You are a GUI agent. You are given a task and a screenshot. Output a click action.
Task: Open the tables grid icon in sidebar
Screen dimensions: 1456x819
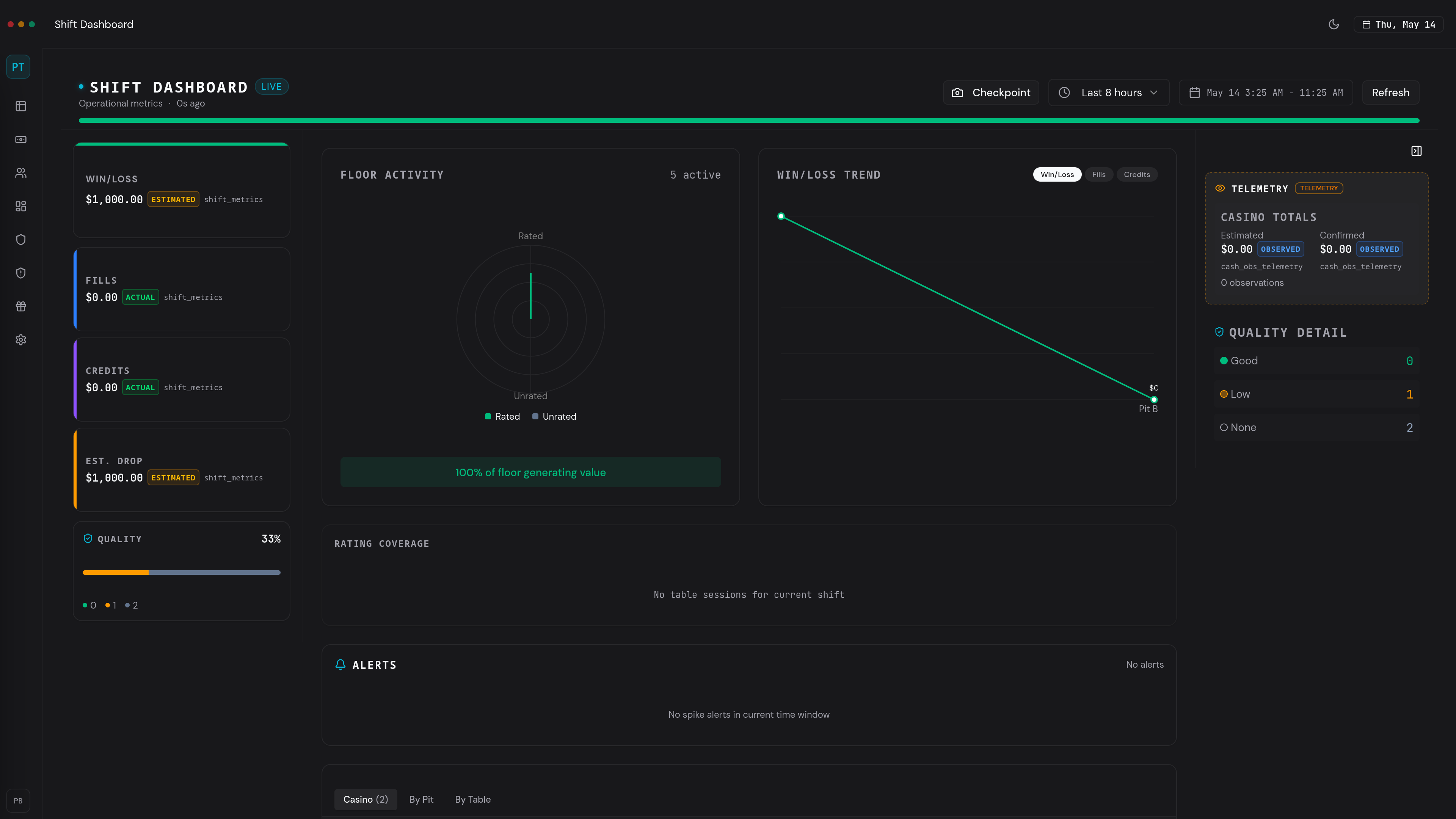click(x=21, y=106)
